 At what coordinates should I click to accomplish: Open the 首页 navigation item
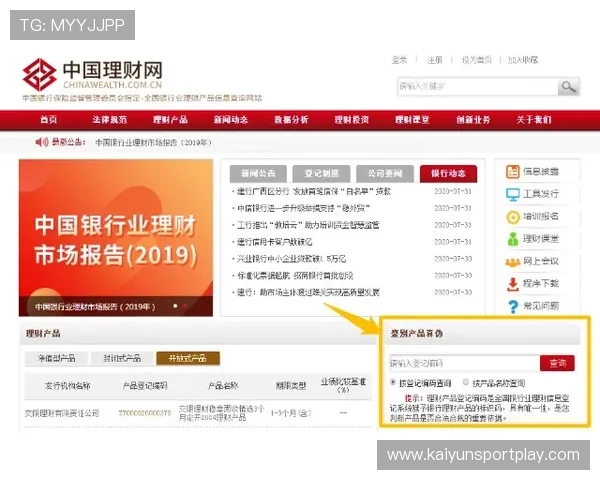49,120
